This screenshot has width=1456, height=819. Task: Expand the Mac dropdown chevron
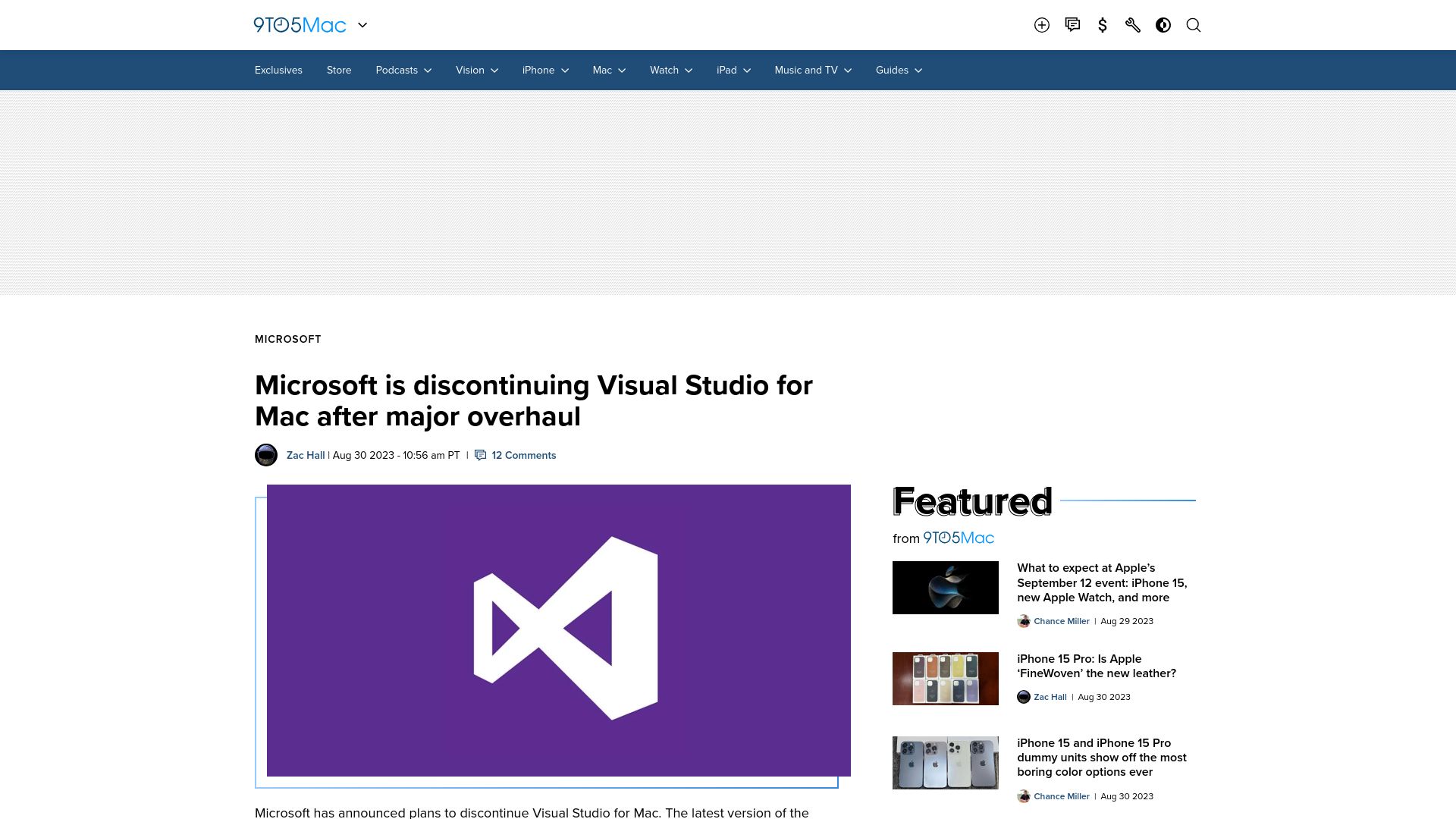(622, 71)
